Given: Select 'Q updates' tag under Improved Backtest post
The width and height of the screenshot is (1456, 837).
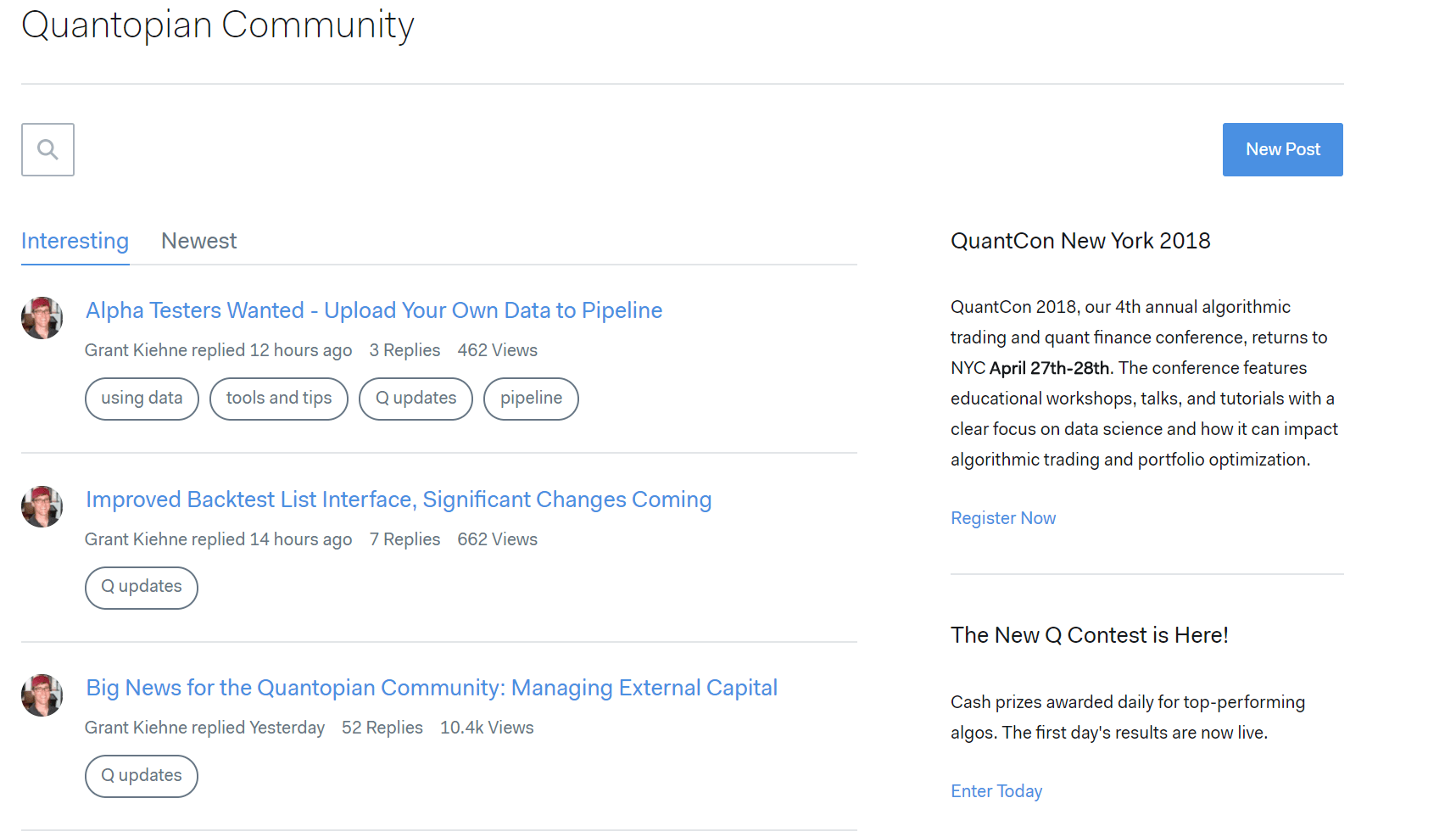Looking at the screenshot, I should (142, 587).
